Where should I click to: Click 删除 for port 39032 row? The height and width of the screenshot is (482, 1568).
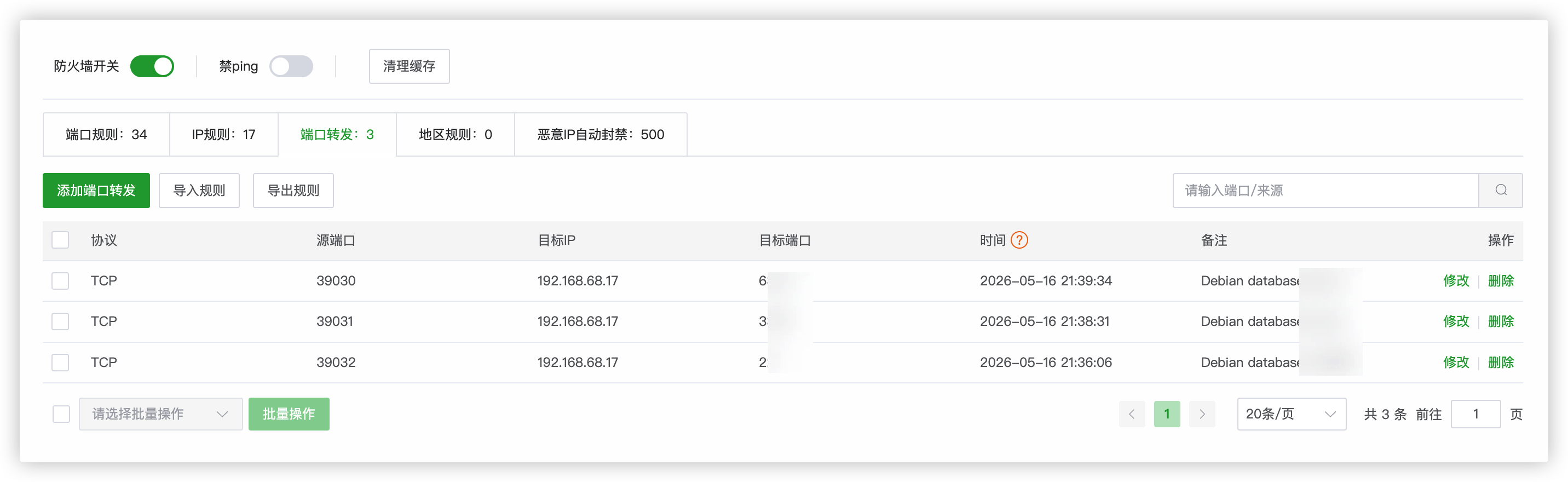[1501, 363]
